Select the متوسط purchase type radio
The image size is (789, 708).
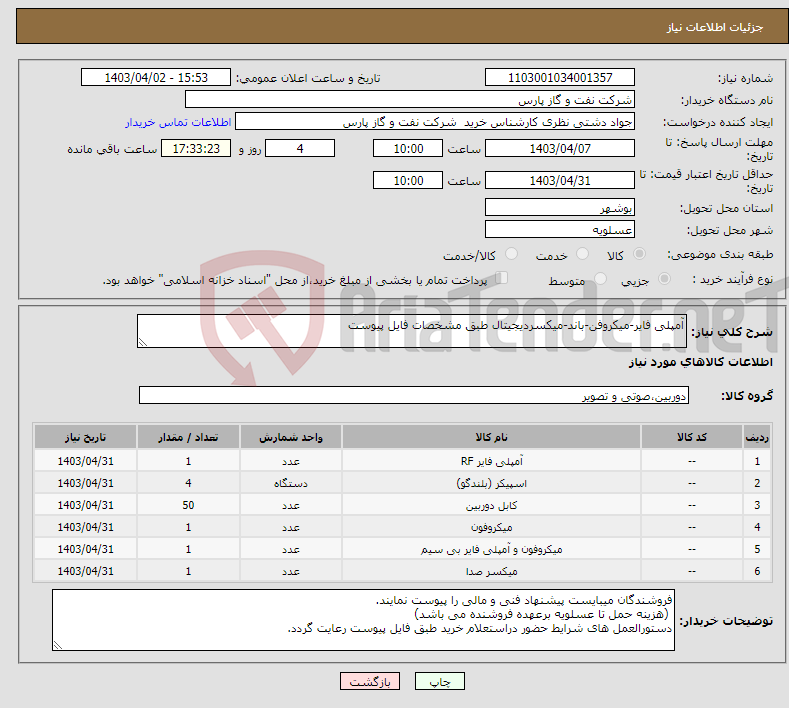point(600,278)
